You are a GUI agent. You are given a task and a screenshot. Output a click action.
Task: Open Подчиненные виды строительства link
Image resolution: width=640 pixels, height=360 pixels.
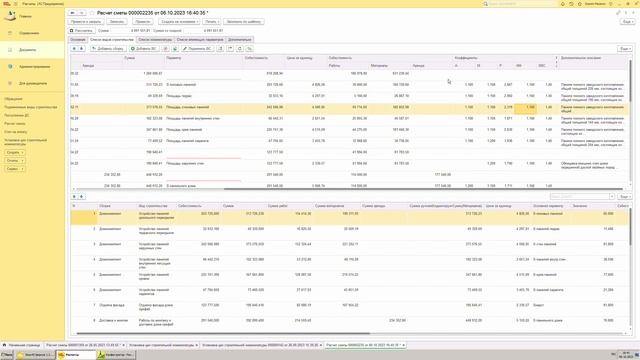(31, 107)
